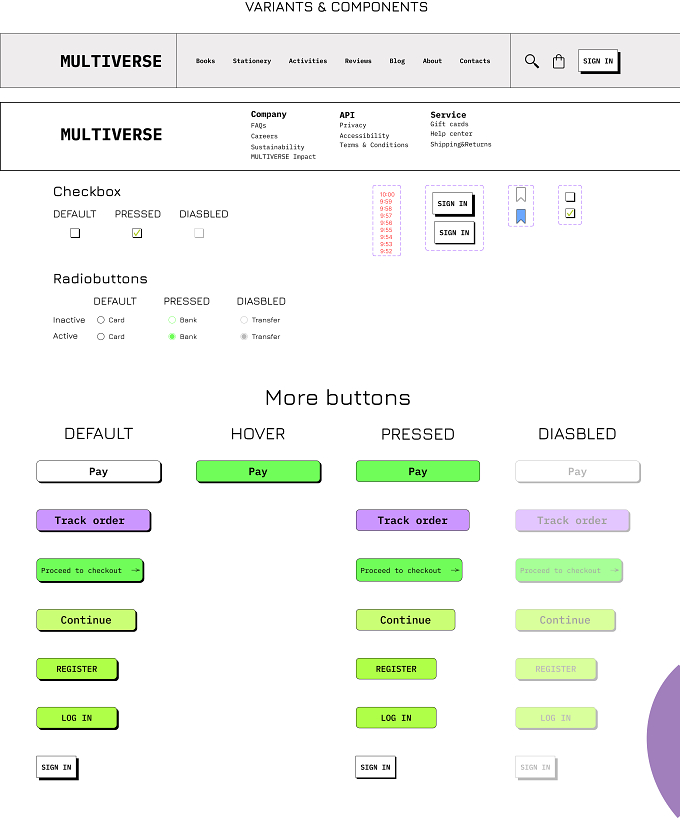Click the outlined bookmark icon
The image size is (680, 818).
tap(521, 195)
